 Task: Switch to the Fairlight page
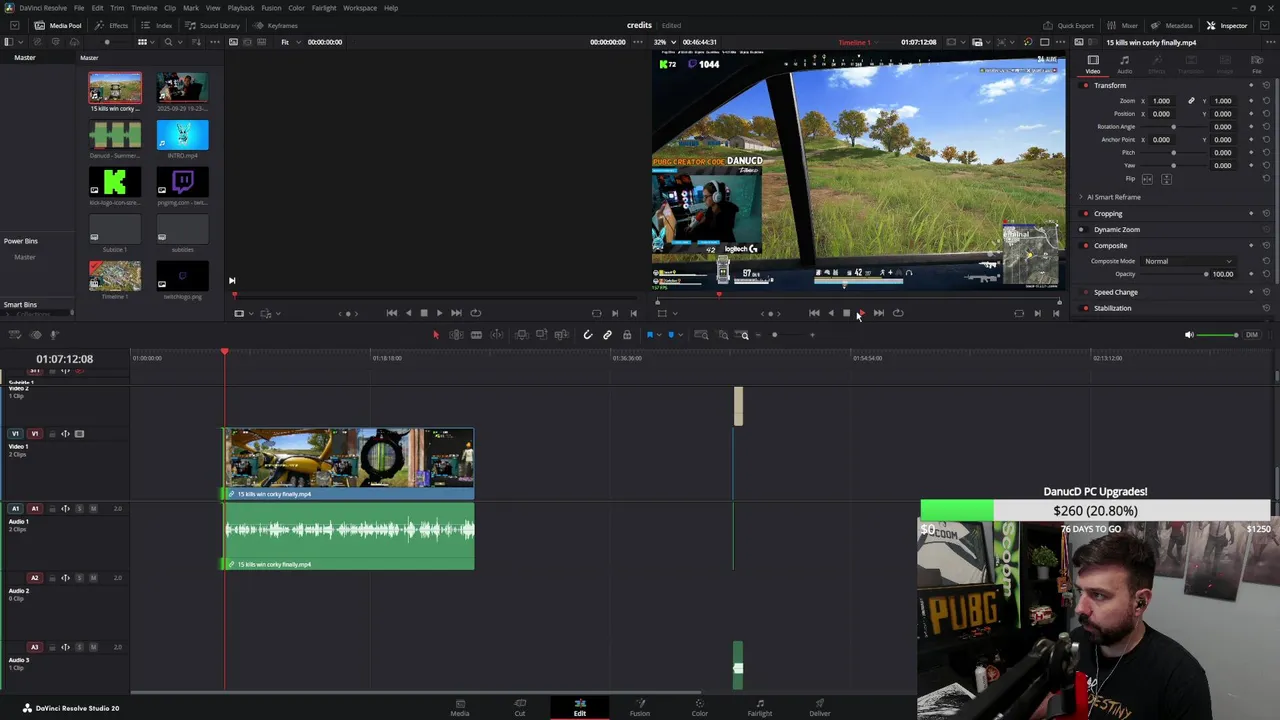pyautogui.click(x=760, y=707)
